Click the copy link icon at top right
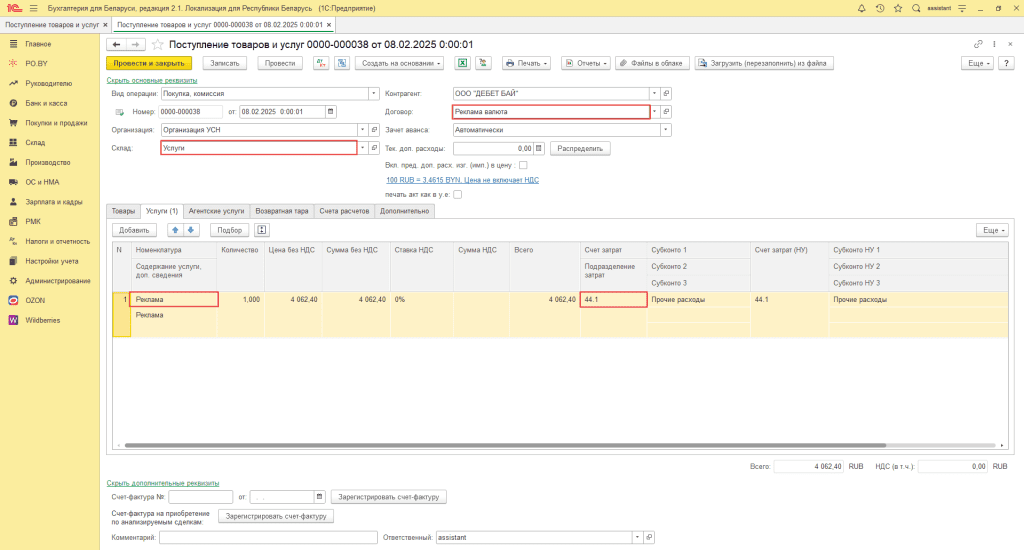 978,45
